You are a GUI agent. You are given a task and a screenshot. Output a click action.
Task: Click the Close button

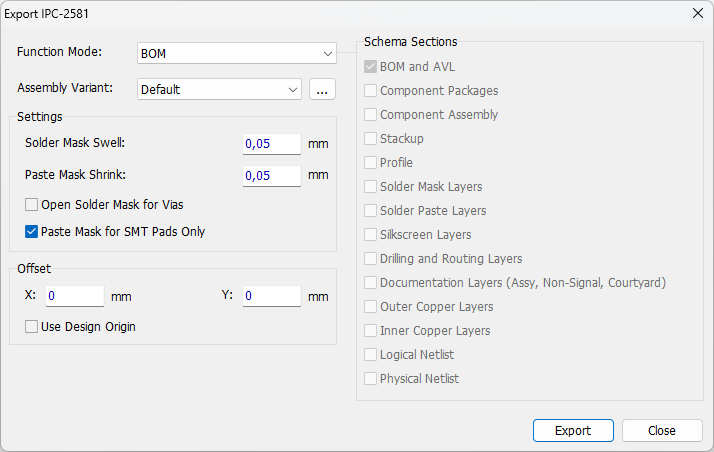coord(662,431)
